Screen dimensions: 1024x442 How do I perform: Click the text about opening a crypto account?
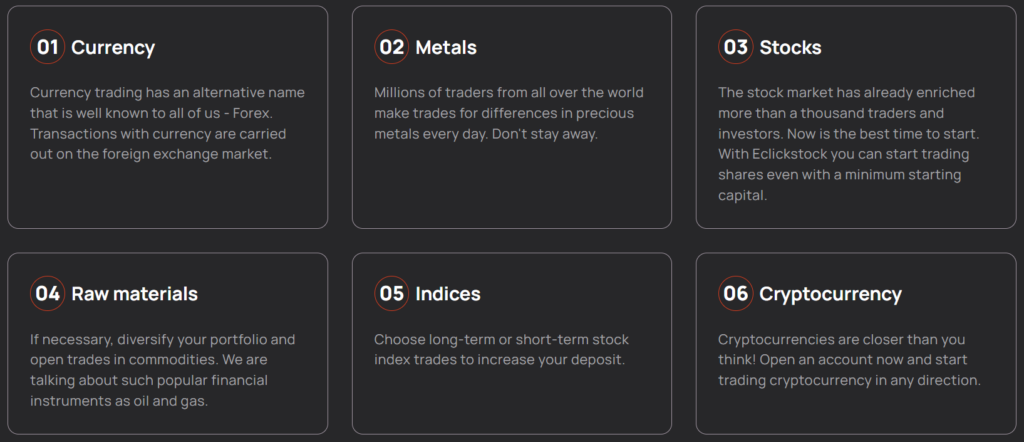click(848, 360)
